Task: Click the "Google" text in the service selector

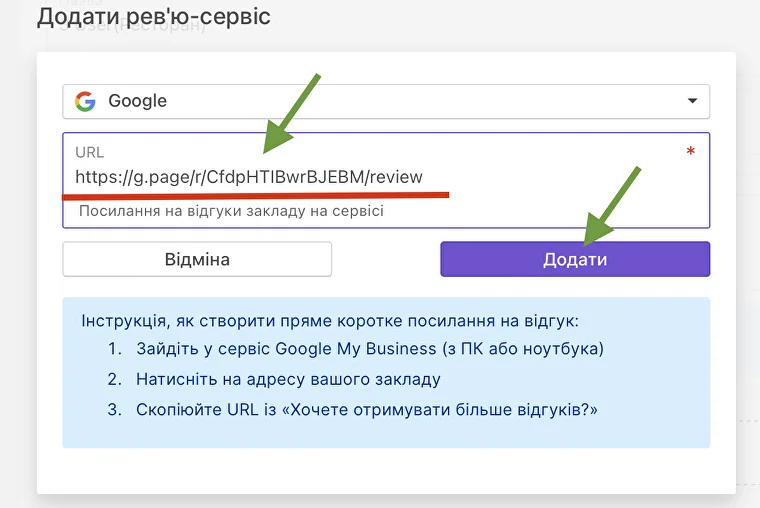Action: pos(137,101)
